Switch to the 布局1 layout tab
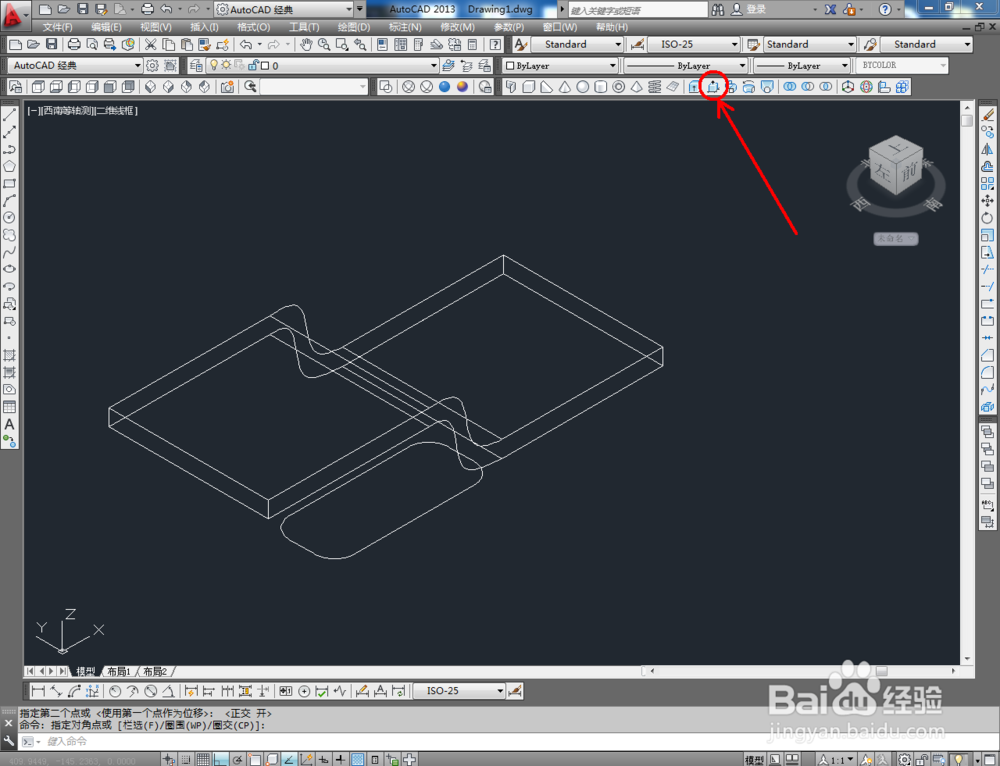This screenshot has height=766, width=1000. 119,672
